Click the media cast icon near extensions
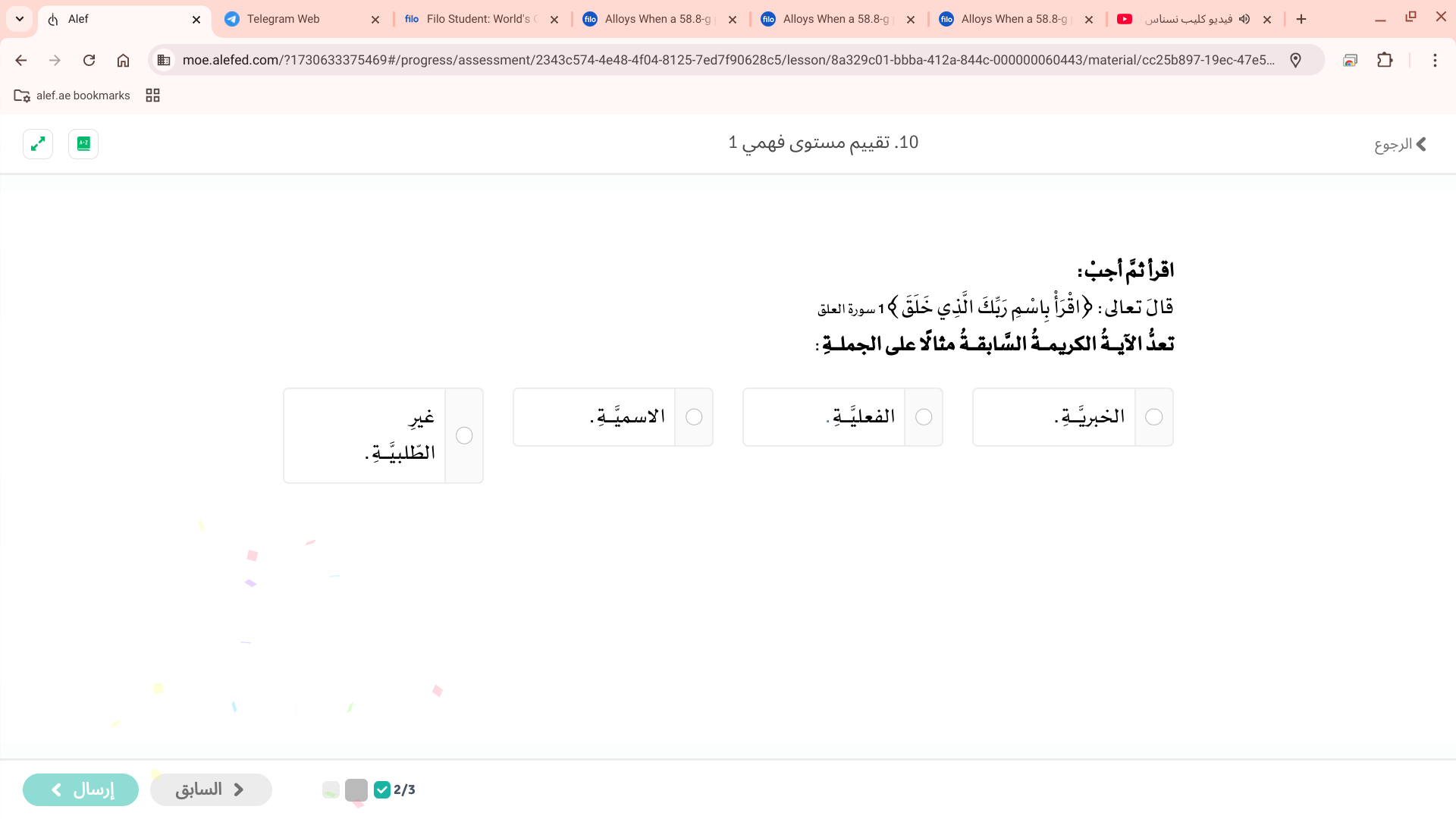The image size is (1456, 819). (1350, 60)
